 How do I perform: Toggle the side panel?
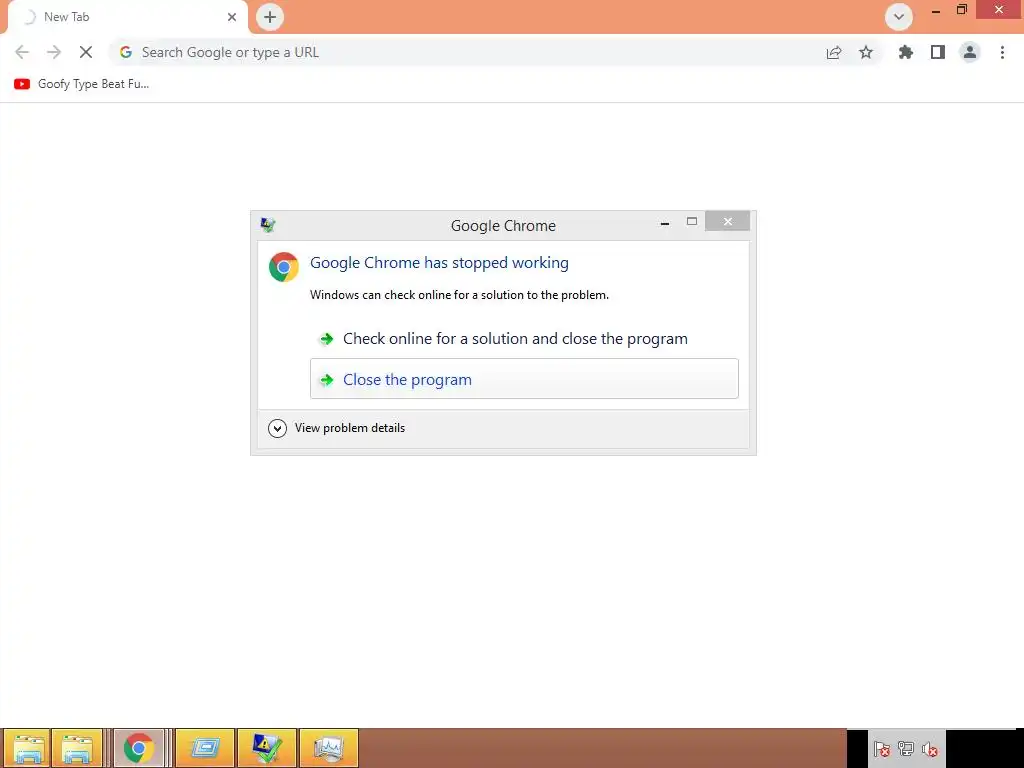click(938, 52)
